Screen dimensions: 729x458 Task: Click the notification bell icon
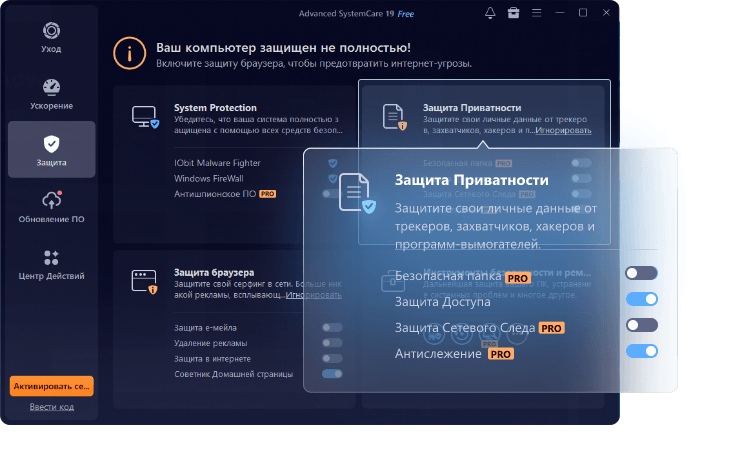pyautogui.click(x=490, y=13)
